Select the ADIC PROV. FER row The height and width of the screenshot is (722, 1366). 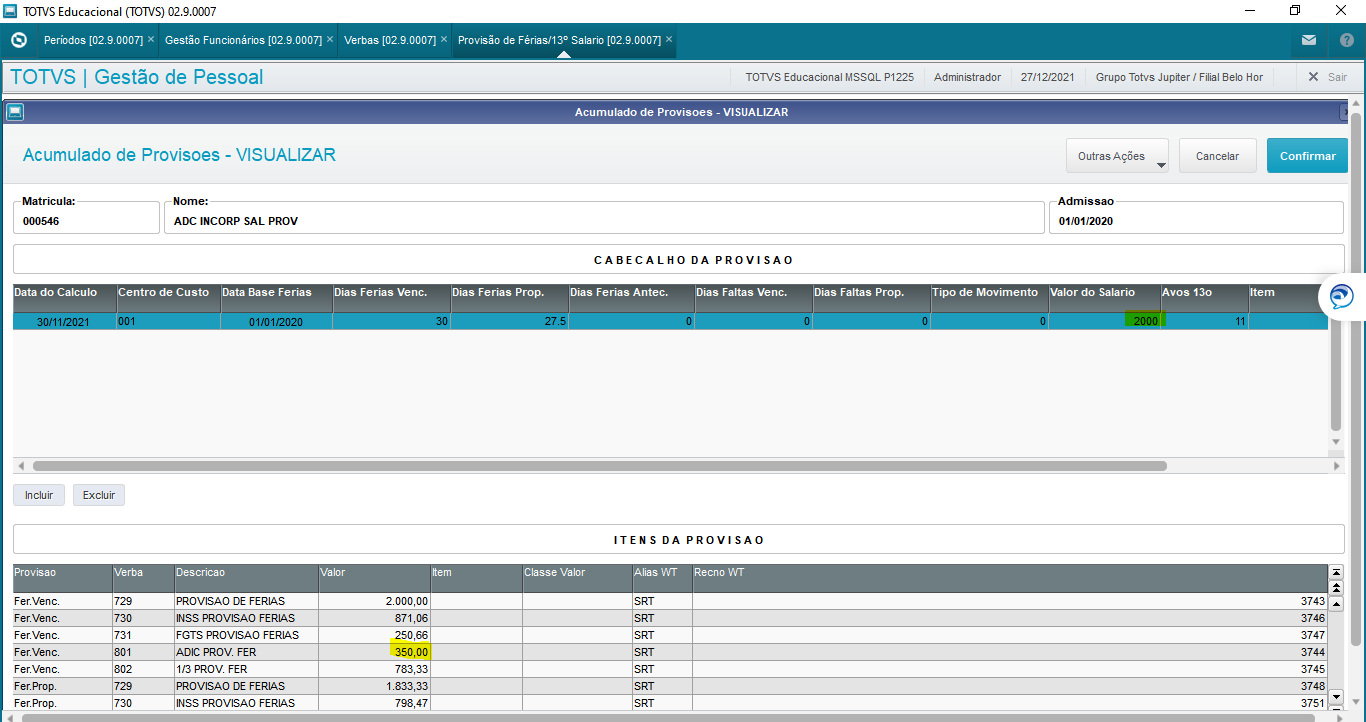click(x=669, y=652)
